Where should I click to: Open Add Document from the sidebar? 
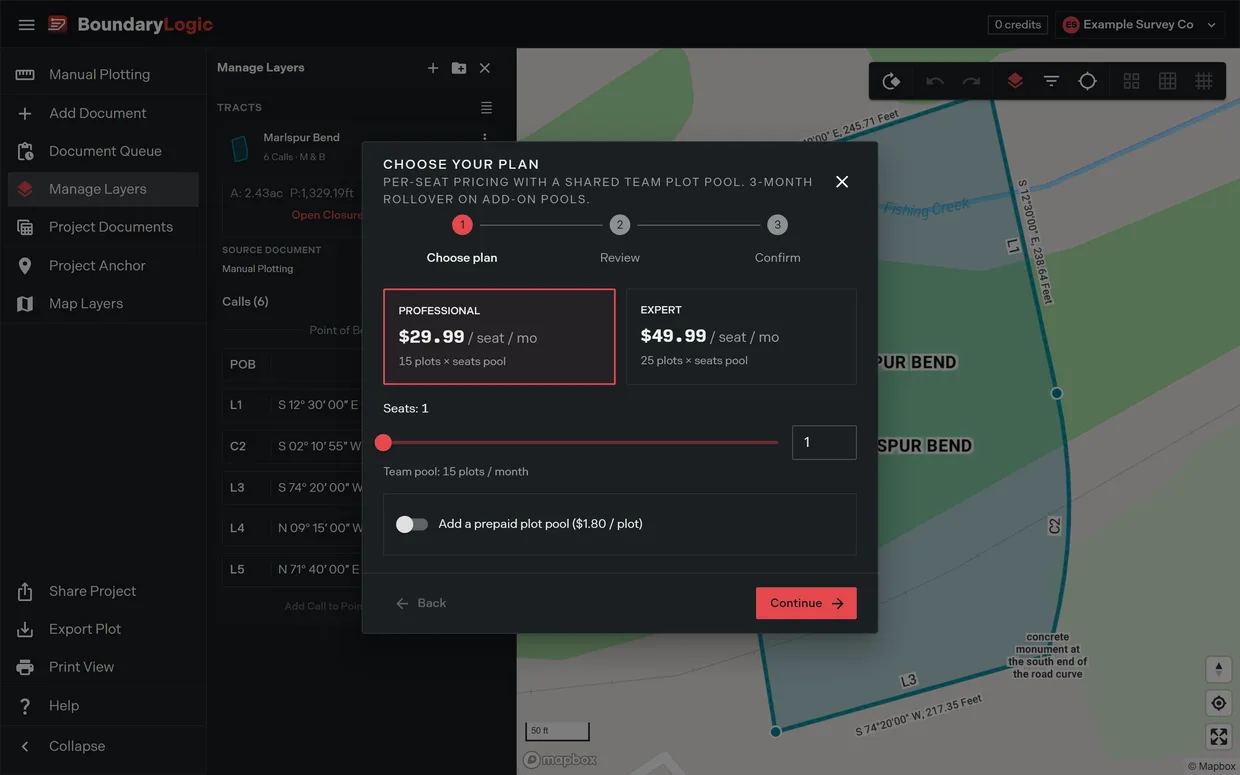tap(103, 113)
